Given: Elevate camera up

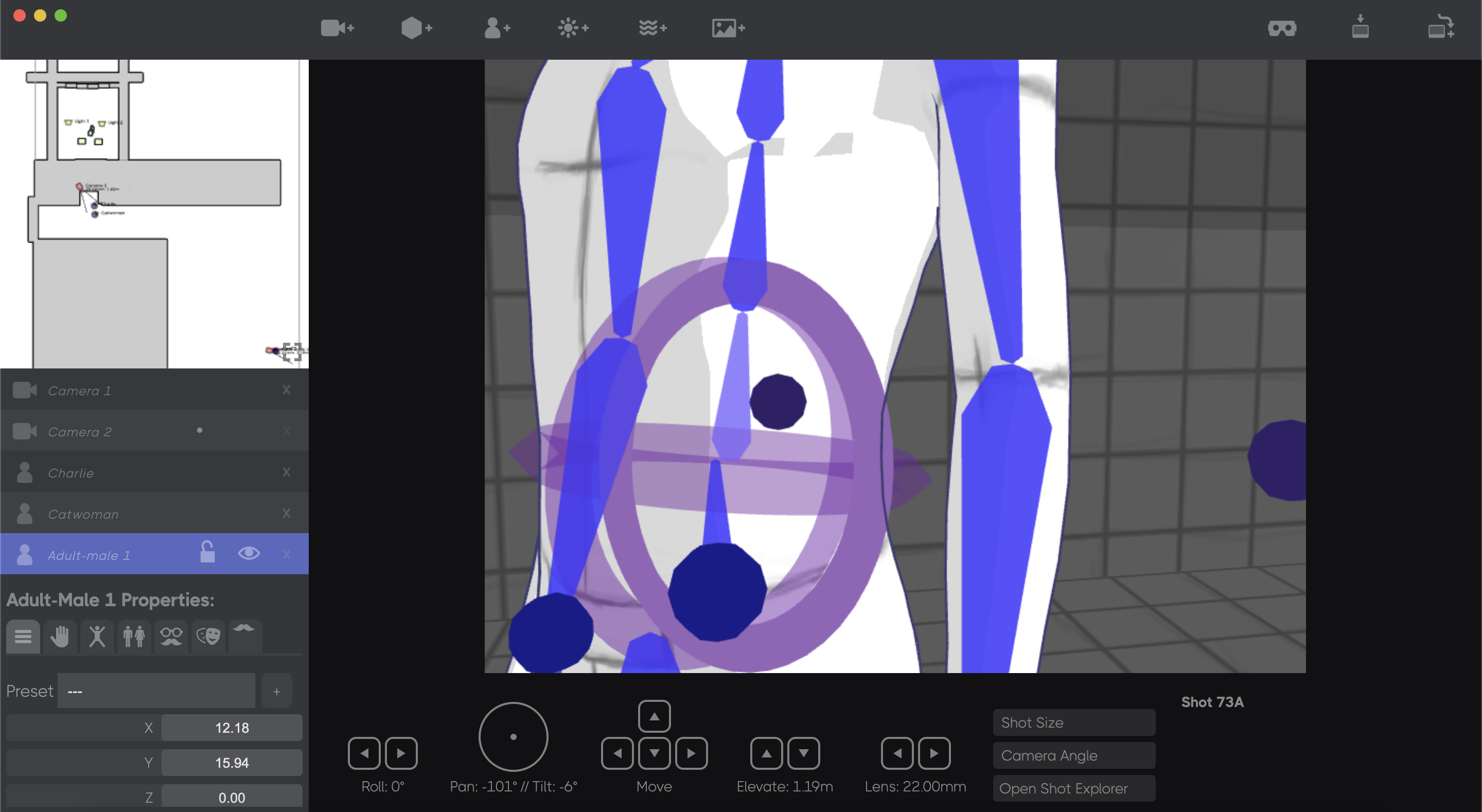Looking at the screenshot, I should click(766, 753).
